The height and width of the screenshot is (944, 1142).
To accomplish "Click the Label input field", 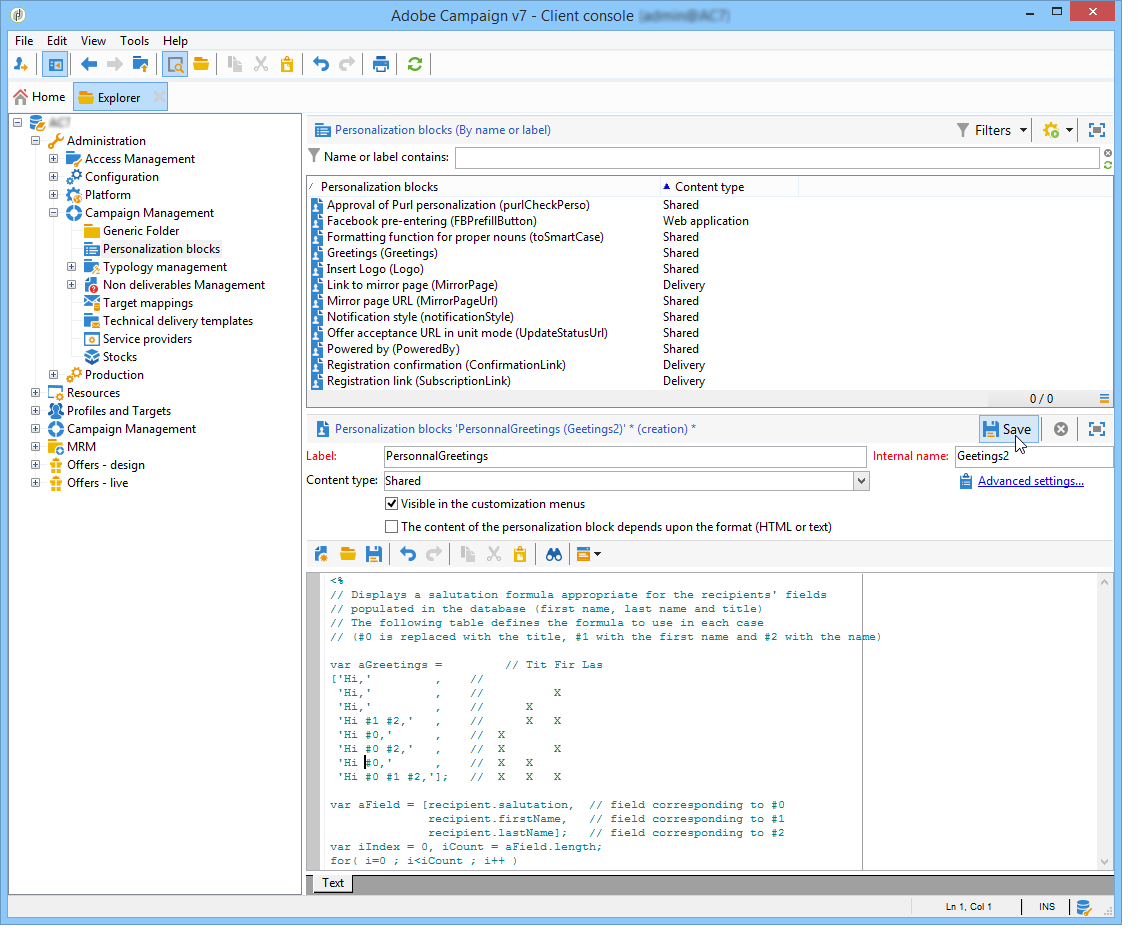I will [625, 456].
